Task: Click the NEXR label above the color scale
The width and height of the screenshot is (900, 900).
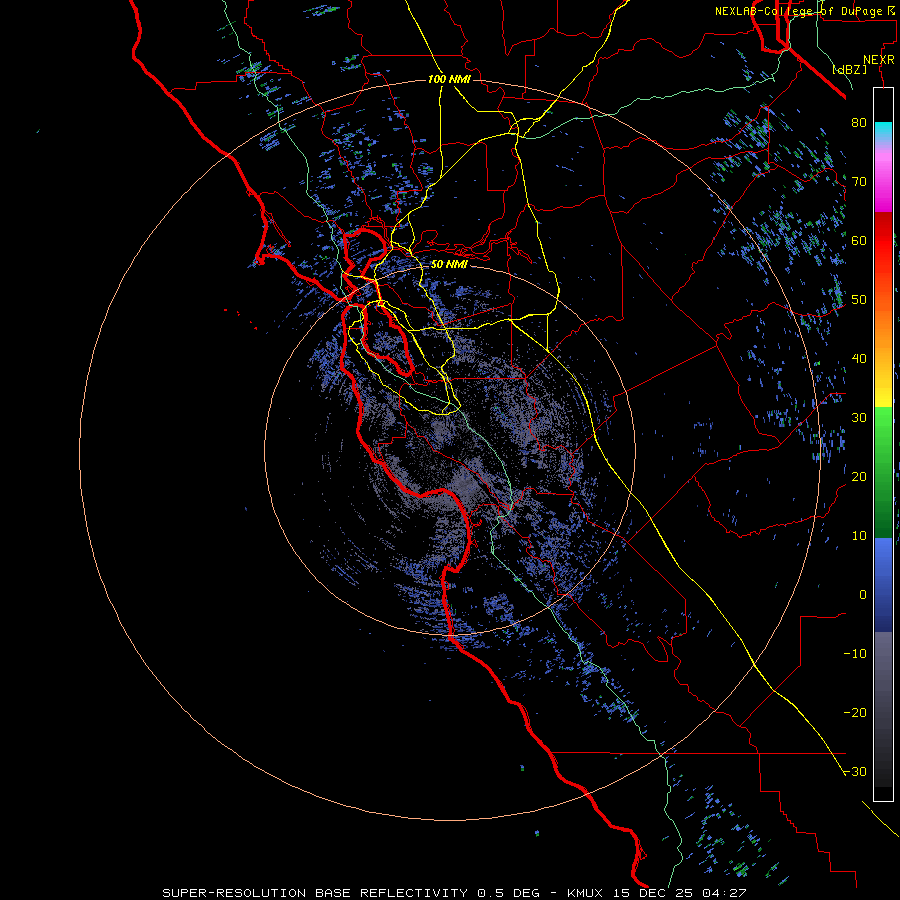Action: 879,60
